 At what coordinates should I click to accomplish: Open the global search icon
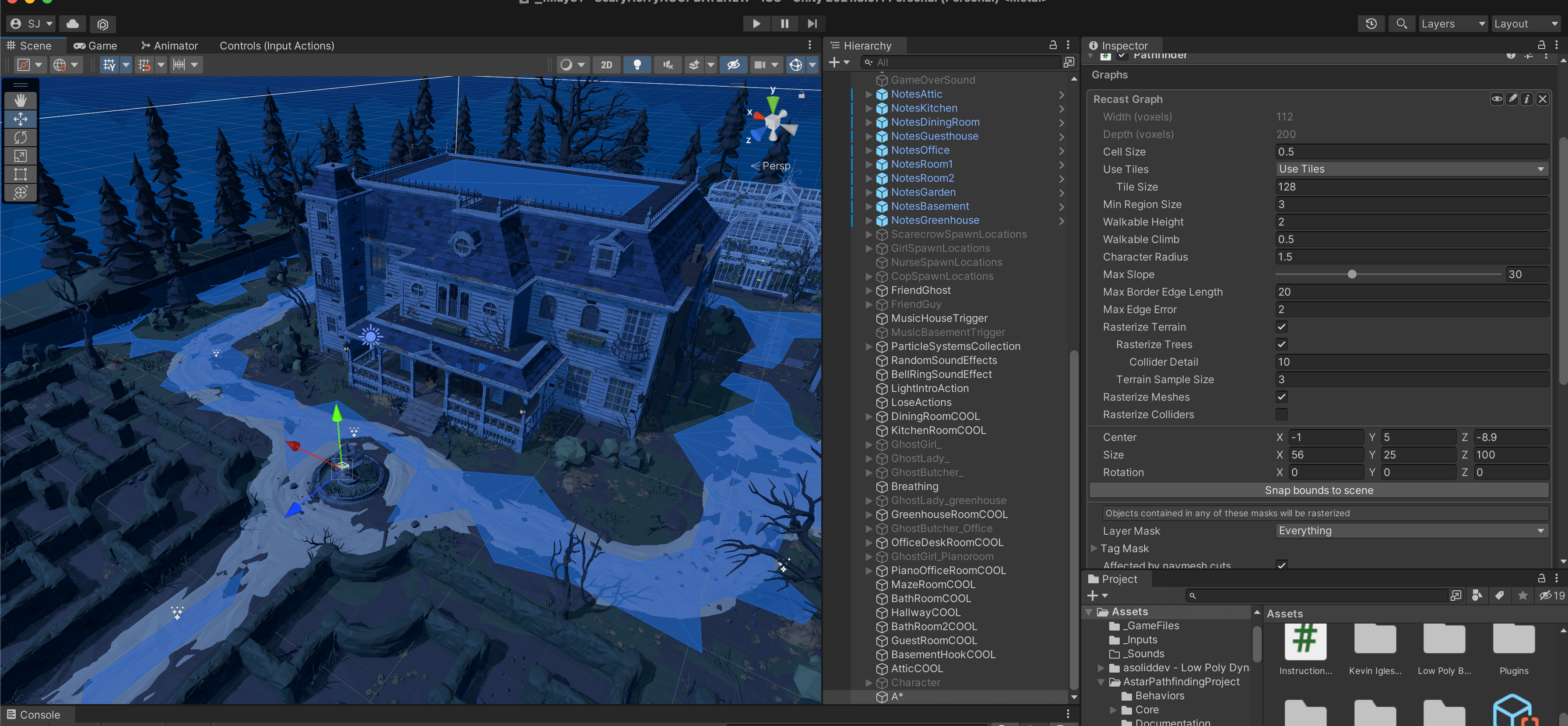(x=1401, y=24)
